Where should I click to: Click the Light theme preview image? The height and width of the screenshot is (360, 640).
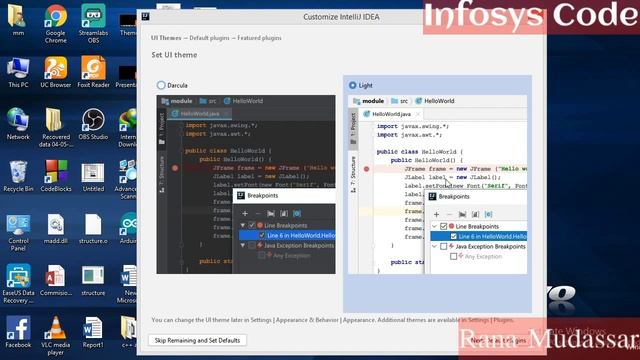[437, 184]
